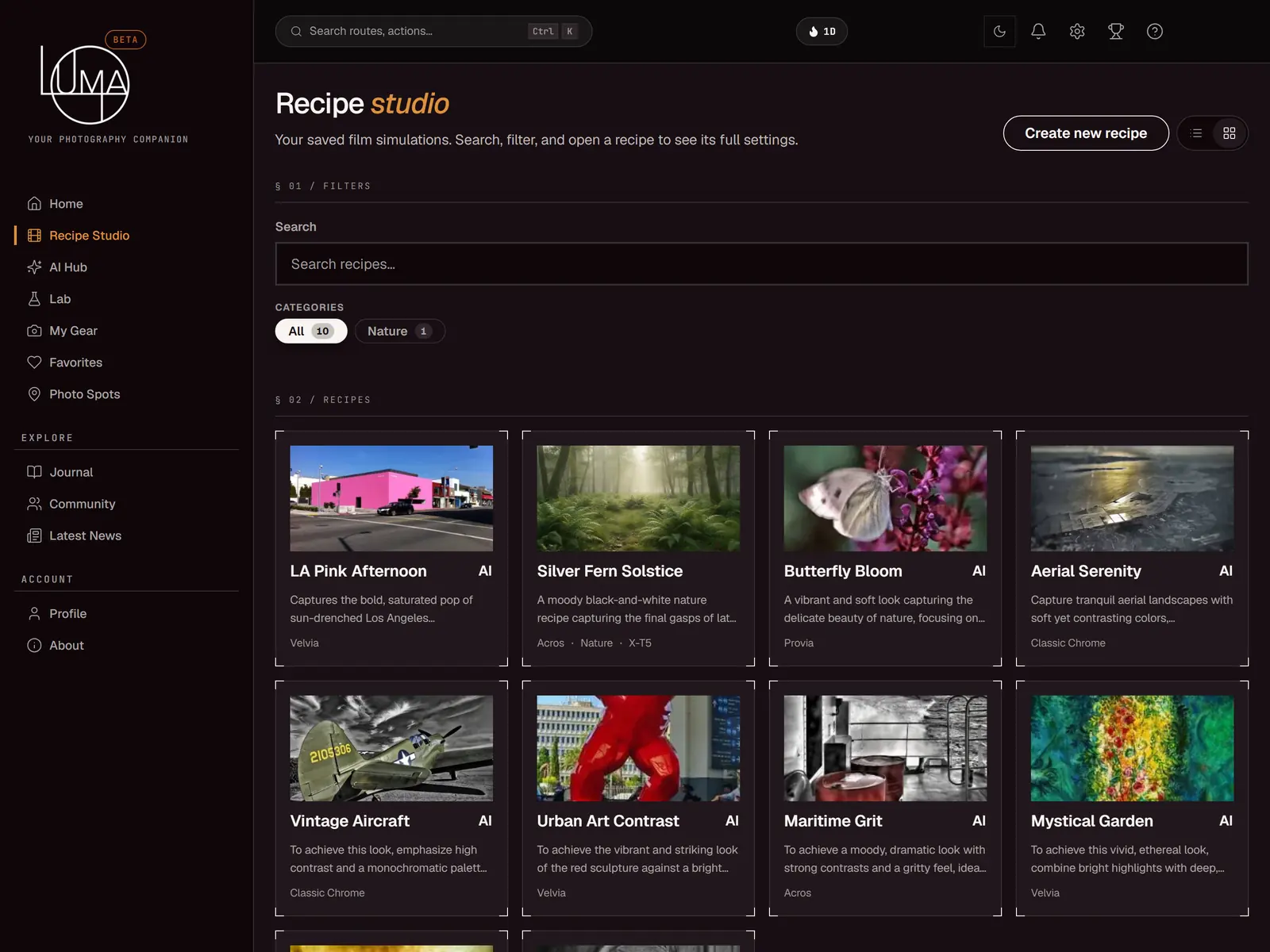The width and height of the screenshot is (1270, 952).
Task: Open Urban Art Contrast recipe thumbnail
Action: [638, 748]
